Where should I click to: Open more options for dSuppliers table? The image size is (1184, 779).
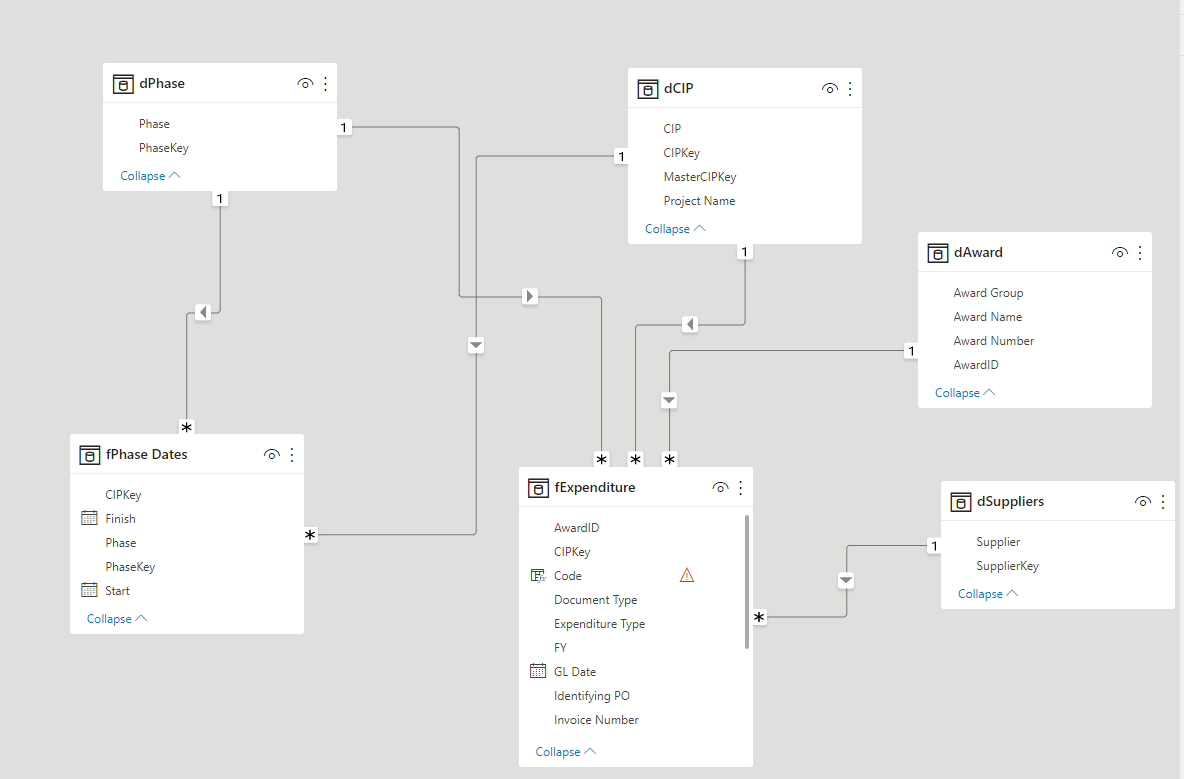click(1163, 502)
